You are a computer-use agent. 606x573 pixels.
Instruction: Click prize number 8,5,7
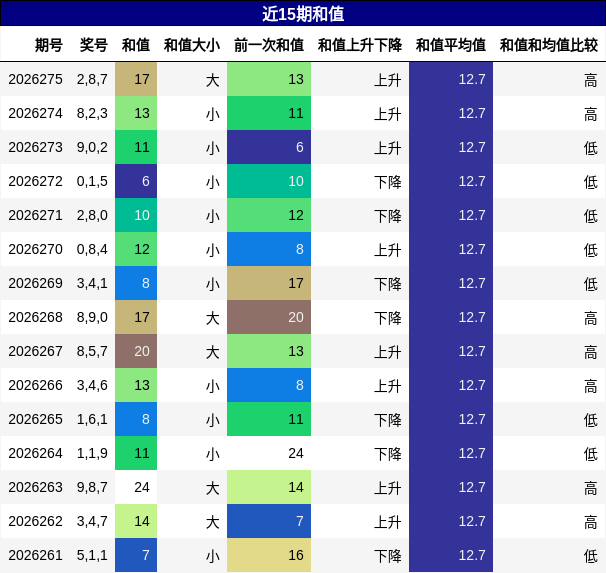click(92, 351)
